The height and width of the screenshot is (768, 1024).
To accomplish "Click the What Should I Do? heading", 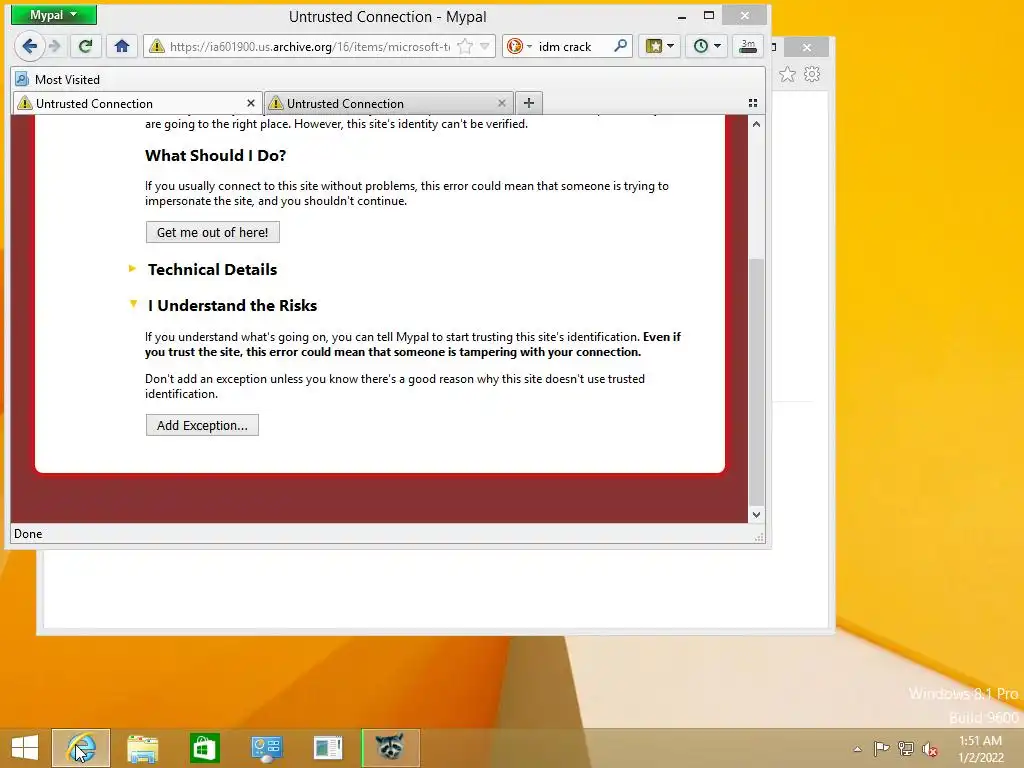I will [x=216, y=155].
